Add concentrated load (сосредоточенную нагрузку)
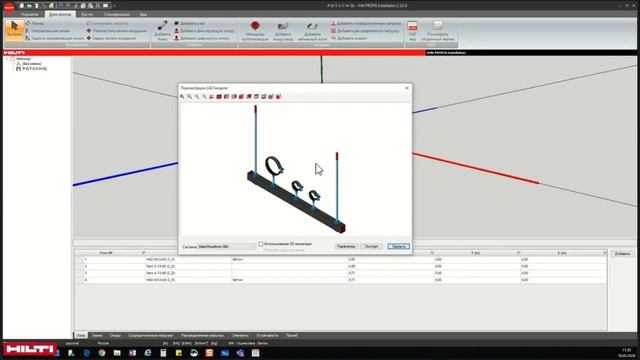The width and height of the screenshot is (640, 360). click(366, 24)
